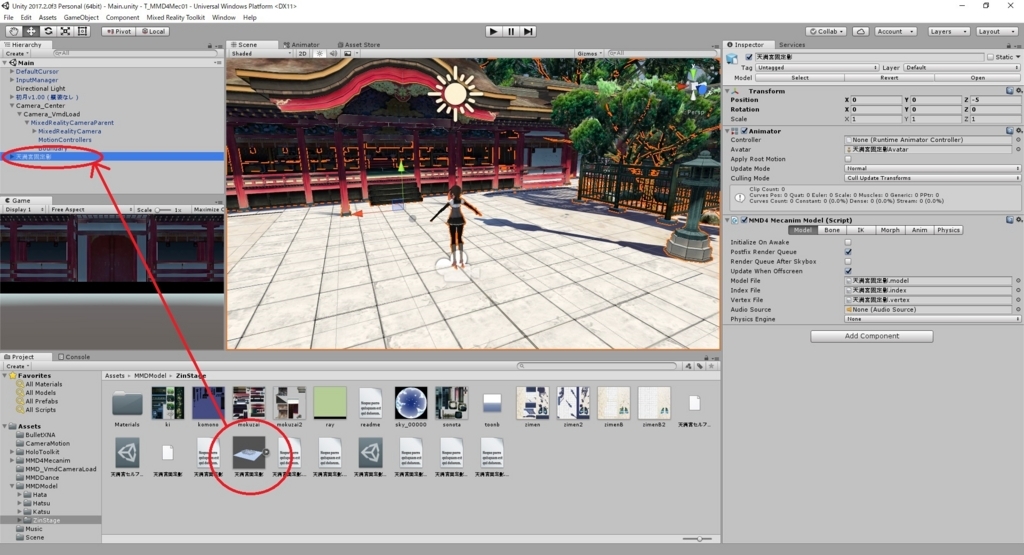Image resolution: width=1024 pixels, height=555 pixels.
Task: Open the Mixed Reality Toolkit menu
Action: [x=176, y=18]
